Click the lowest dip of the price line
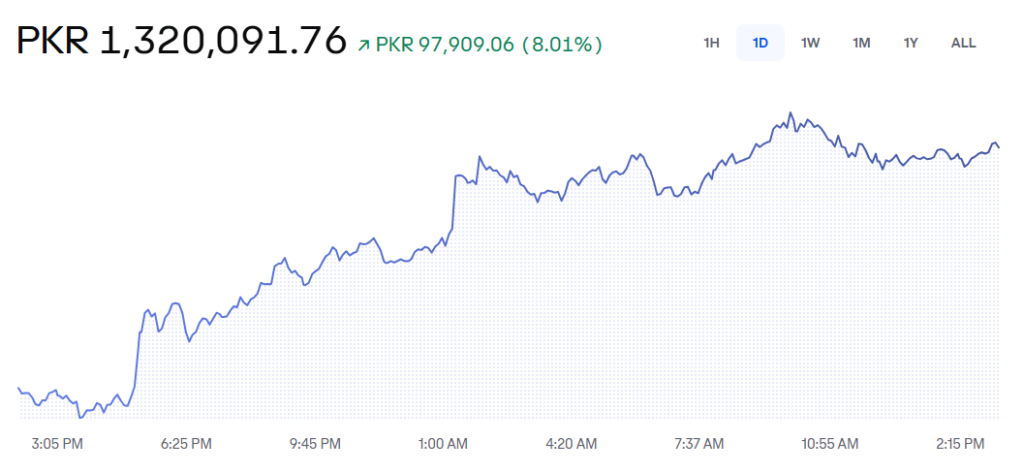 click(80, 416)
